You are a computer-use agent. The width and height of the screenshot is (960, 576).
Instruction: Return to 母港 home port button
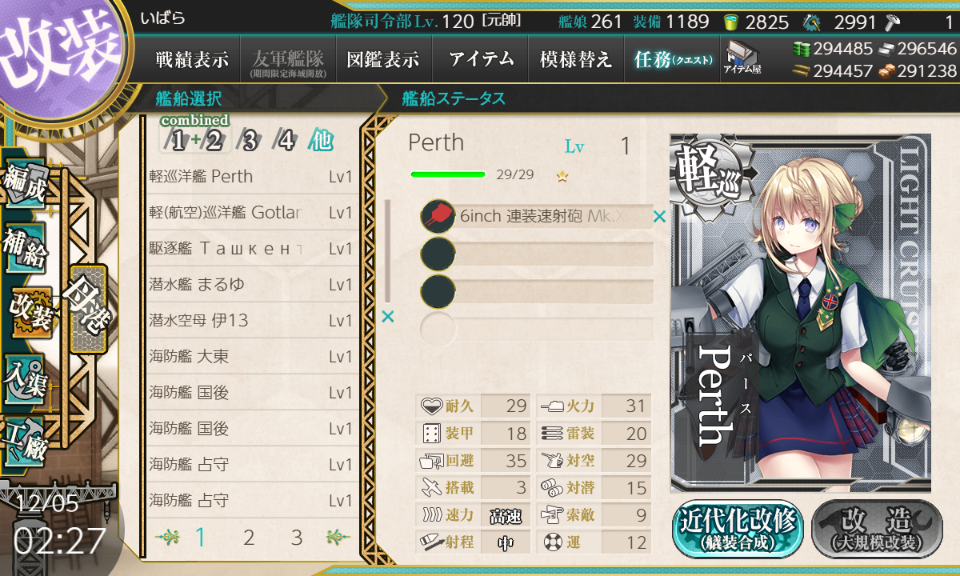coord(89,309)
